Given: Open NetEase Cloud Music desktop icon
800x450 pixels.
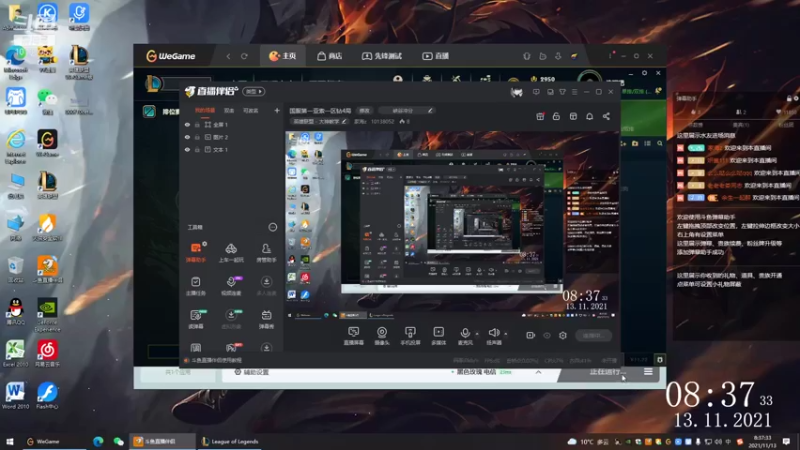Looking at the screenshot, I should coord(47,354).
